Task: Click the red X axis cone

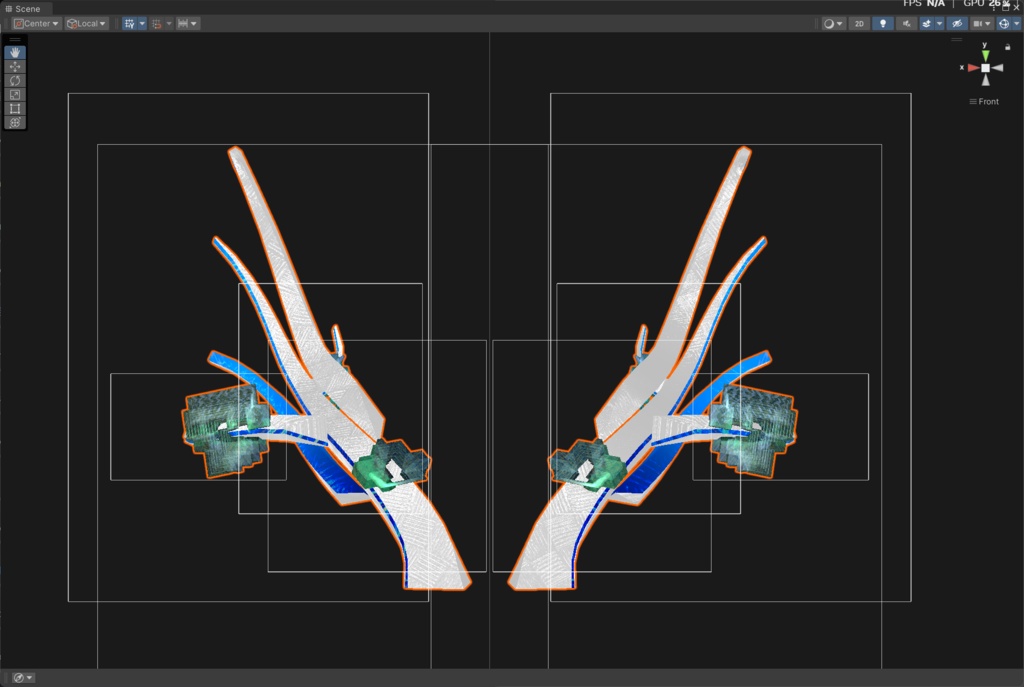Action: tap(973, 67)
